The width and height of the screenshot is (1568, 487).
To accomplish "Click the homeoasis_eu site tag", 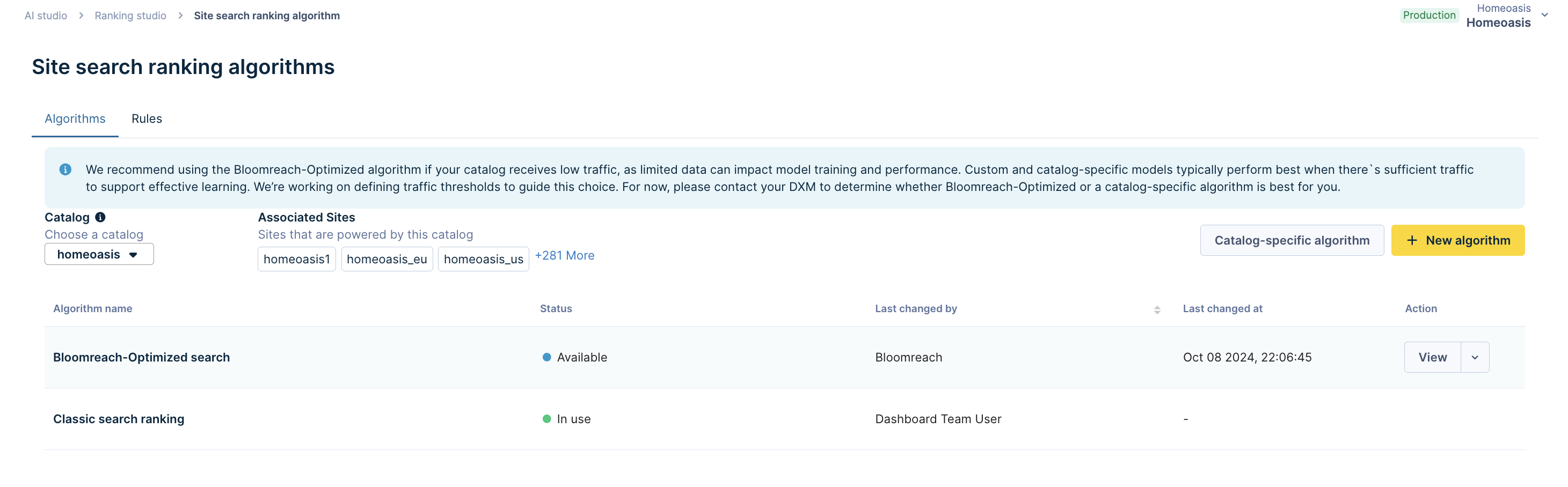I will pos(387,259).
